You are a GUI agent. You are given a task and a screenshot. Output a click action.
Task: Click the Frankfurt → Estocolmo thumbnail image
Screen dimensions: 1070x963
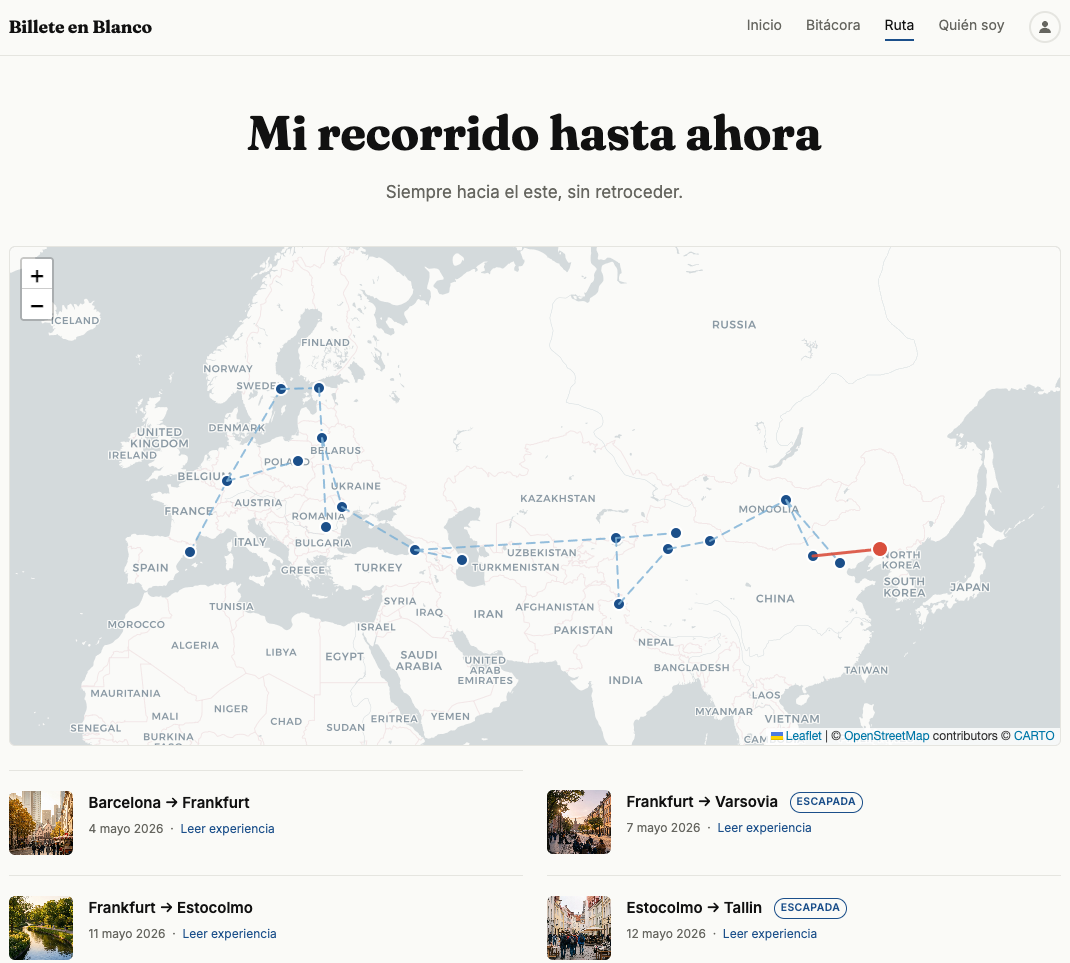point(41,928)
